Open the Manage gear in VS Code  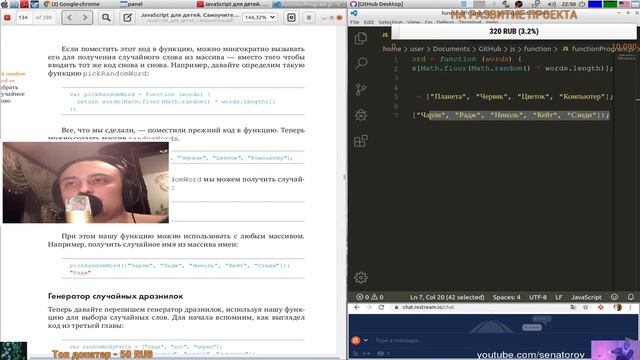[361, 278]
